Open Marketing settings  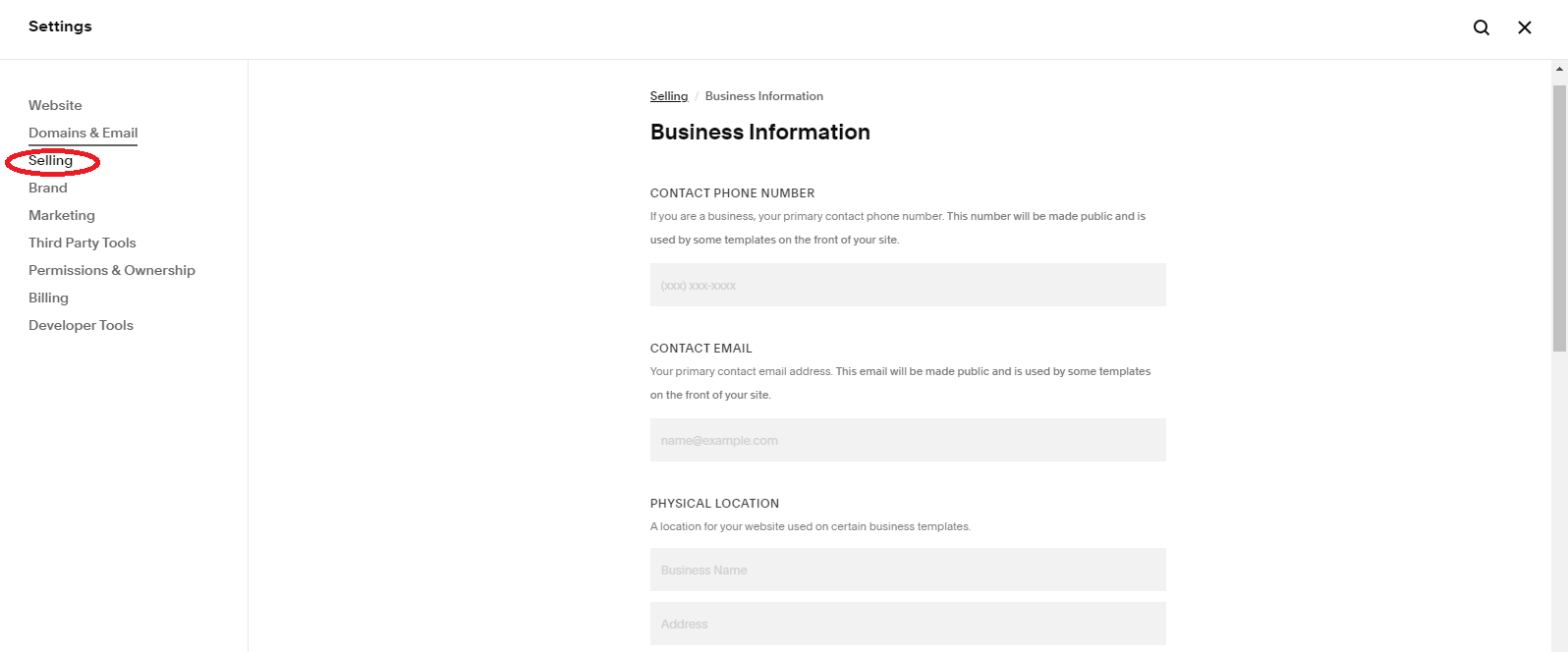62,215
